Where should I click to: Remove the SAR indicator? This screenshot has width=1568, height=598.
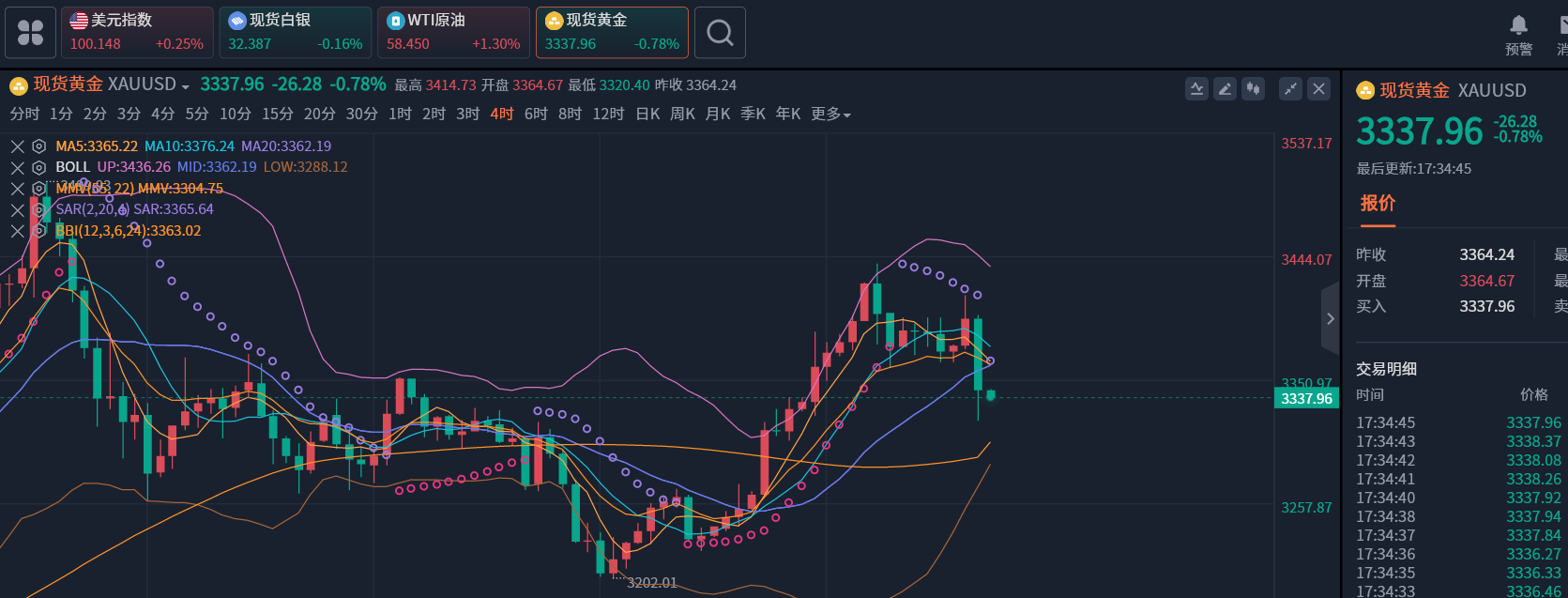(x=18, y=209)
